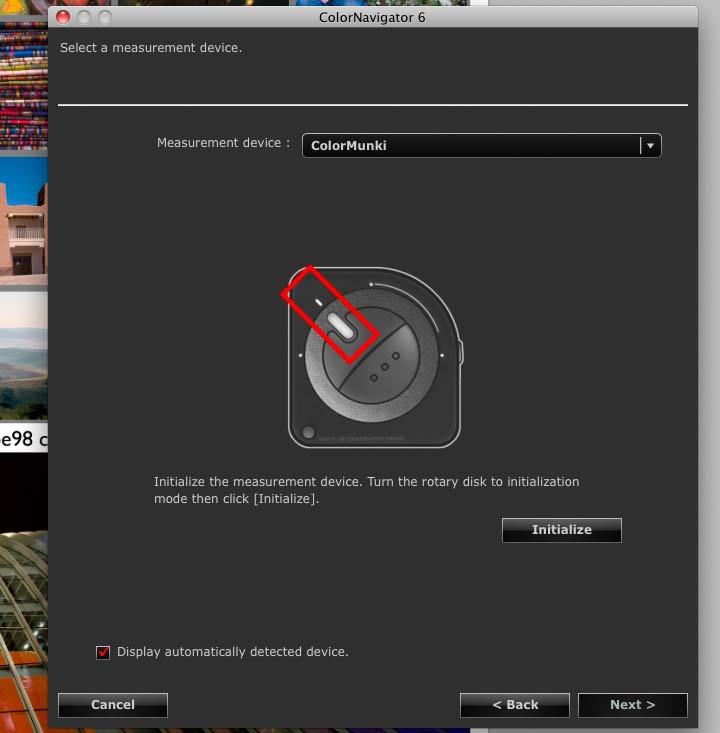Close the ColorNavigator 6 window
720x733 pixels.
click(63, 17)
